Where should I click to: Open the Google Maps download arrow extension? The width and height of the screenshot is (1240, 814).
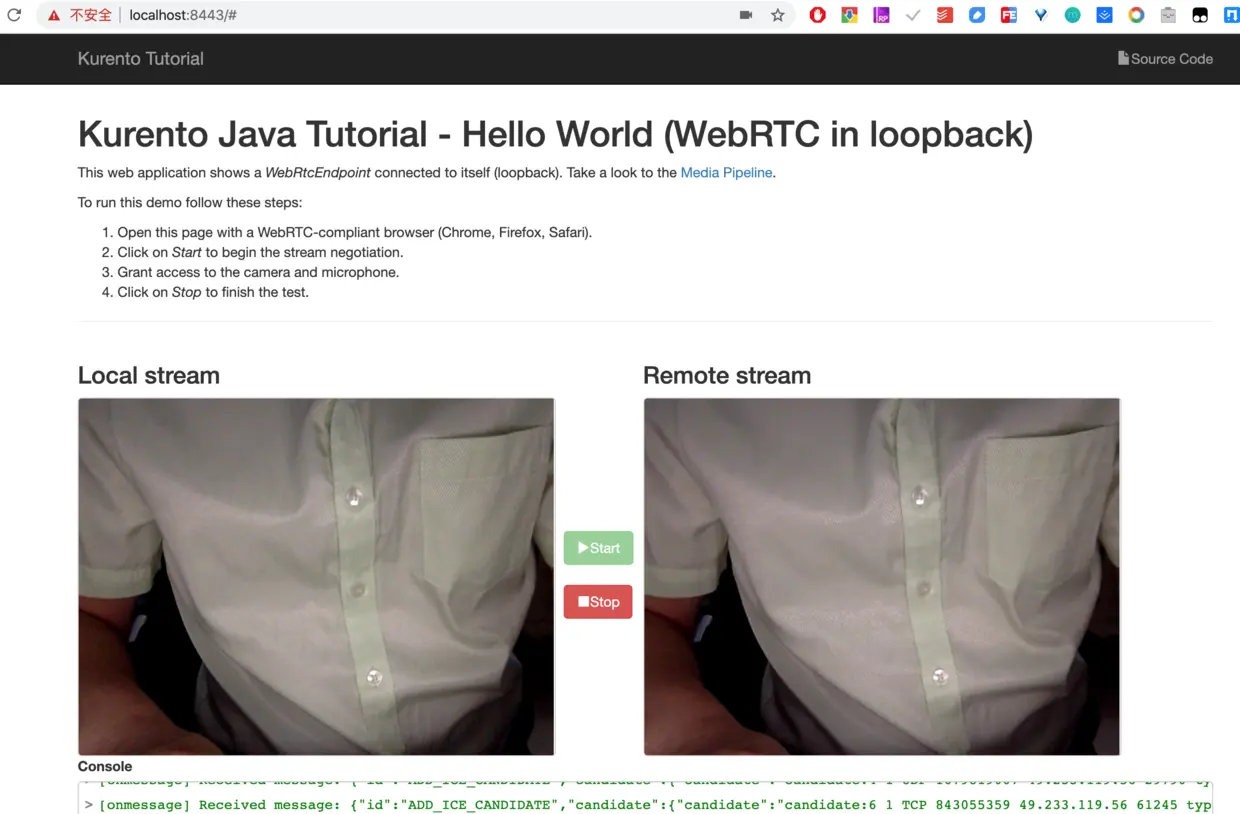click(849, 15)
